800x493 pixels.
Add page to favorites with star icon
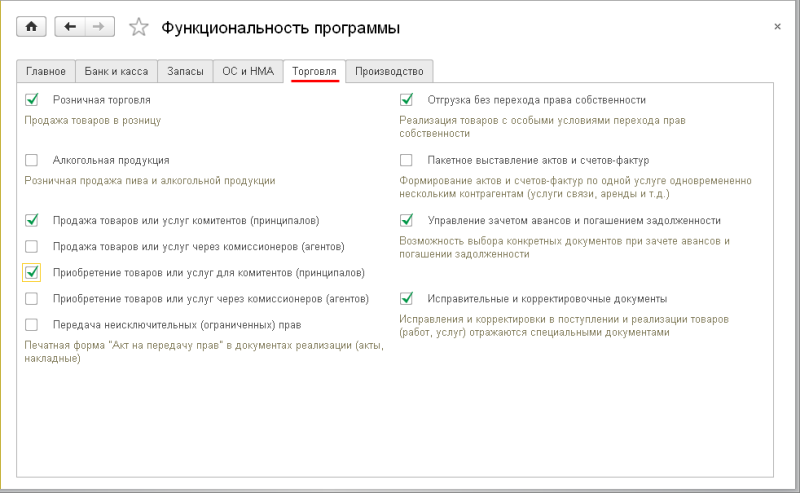(139, 28)
